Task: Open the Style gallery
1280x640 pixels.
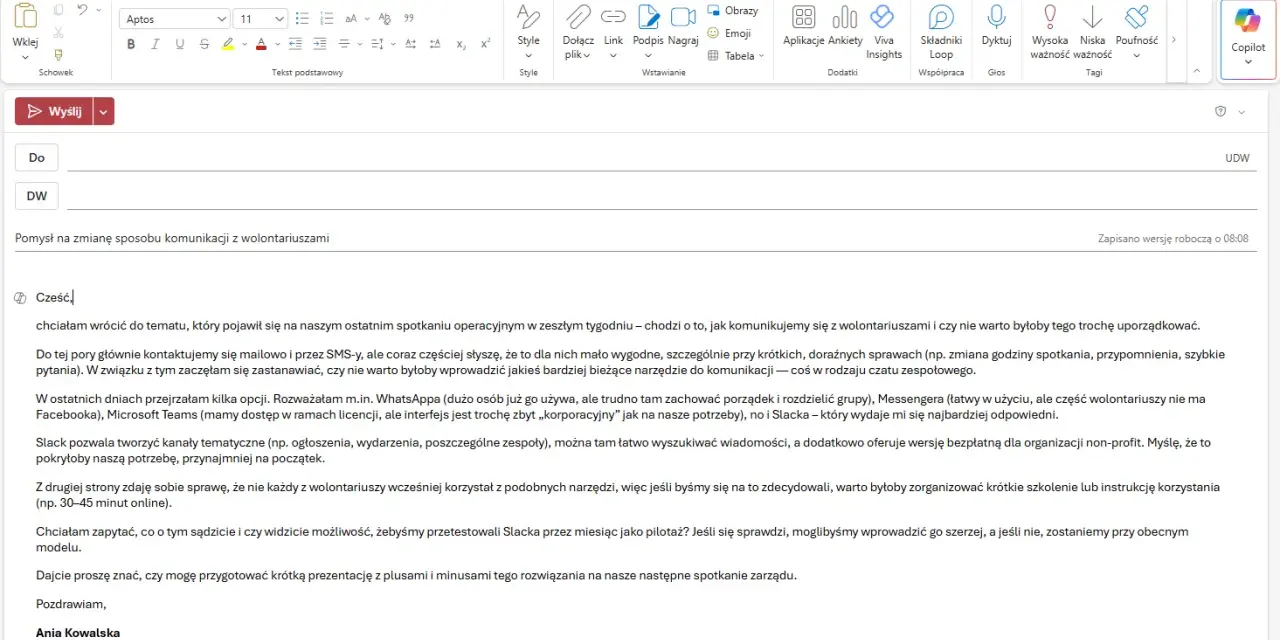Action: coord(528,31)
